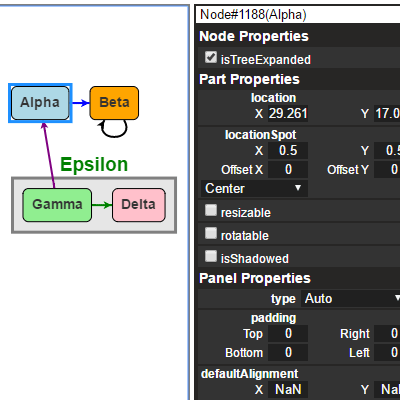Toggle the isShadowed checkbox
Screen dimensions: 400x400
[211, 256]
